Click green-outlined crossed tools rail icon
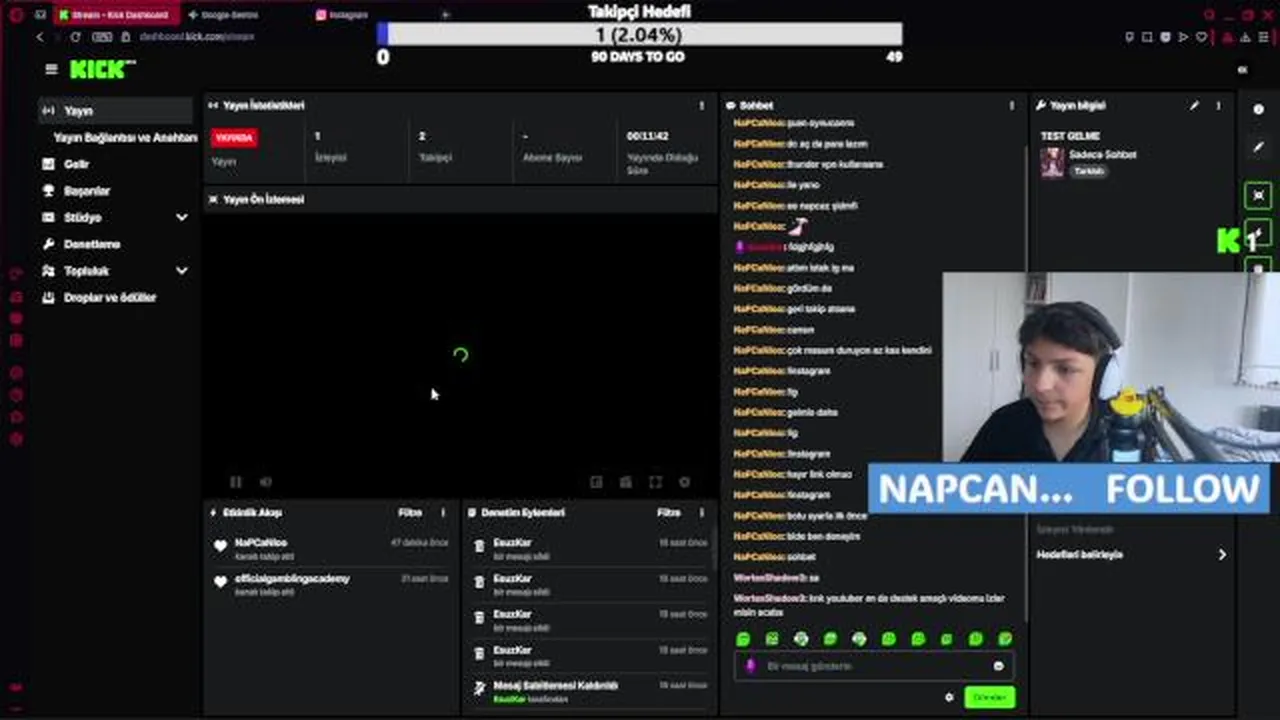This screenshot has height=720, width=1280. pos(1259,195)
